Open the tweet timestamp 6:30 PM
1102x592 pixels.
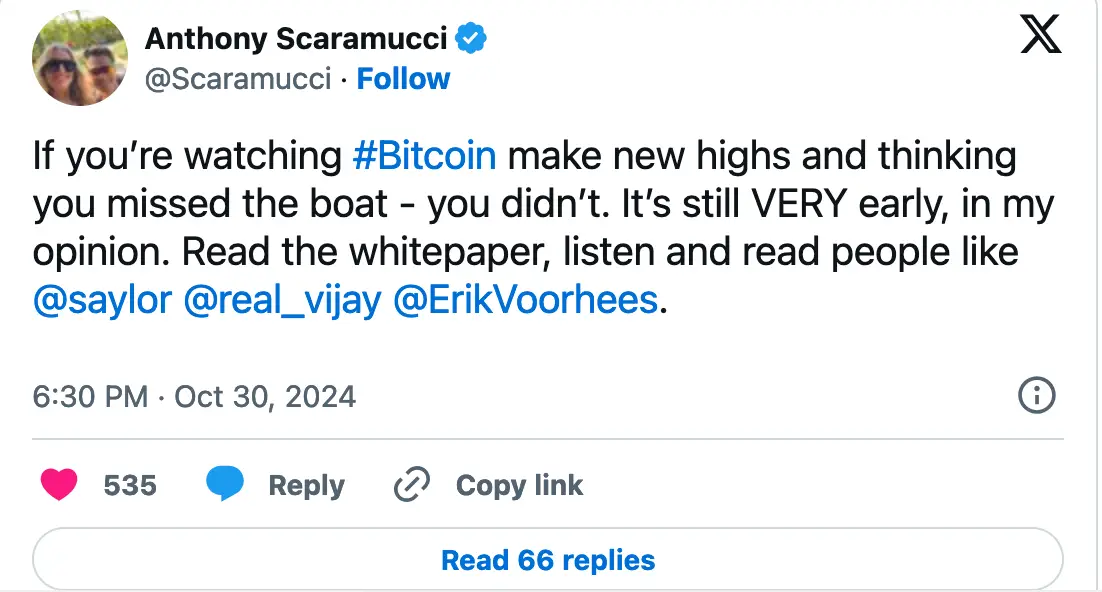tap(90, 397)
